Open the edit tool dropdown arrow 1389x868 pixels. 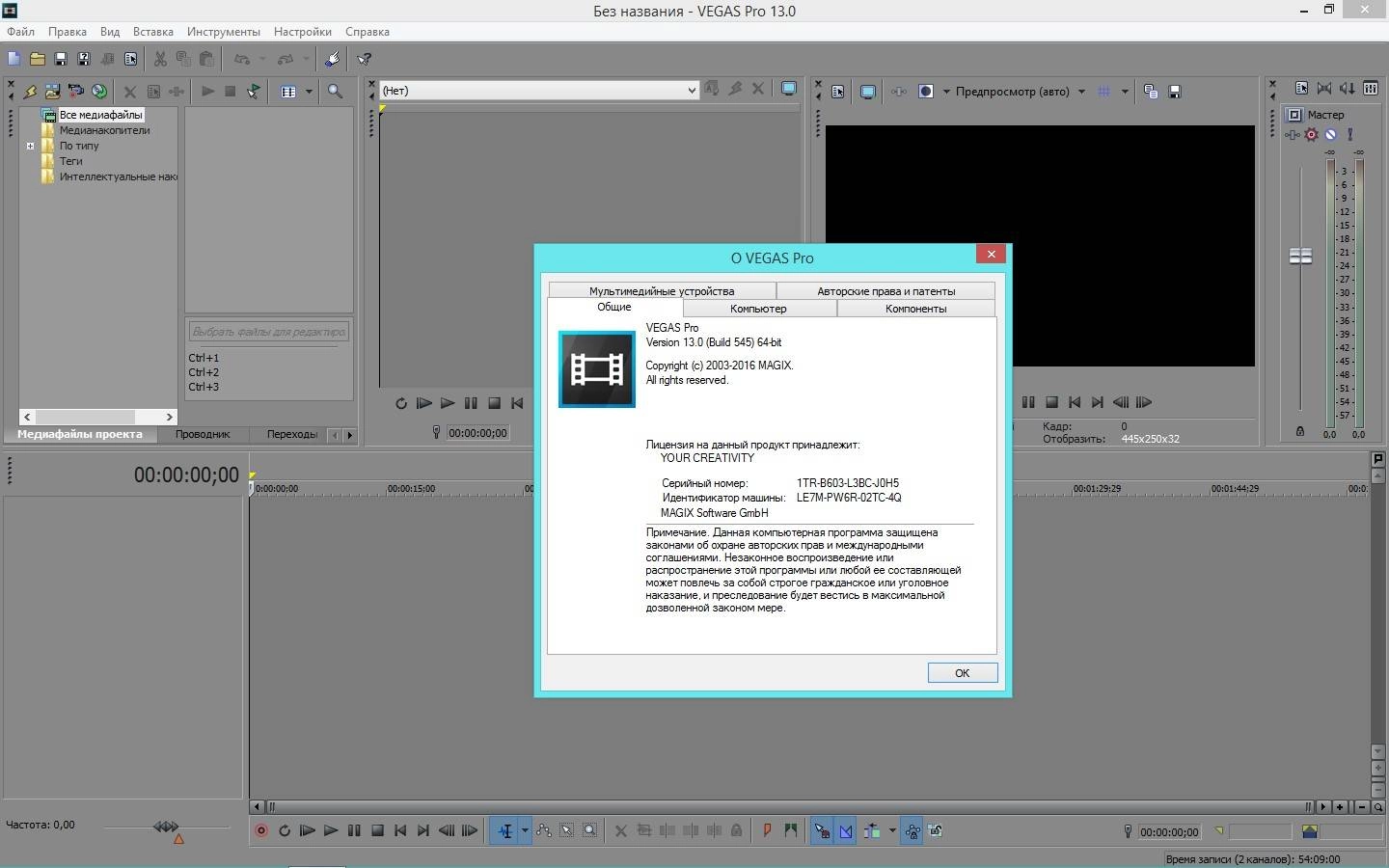[525, 830]
